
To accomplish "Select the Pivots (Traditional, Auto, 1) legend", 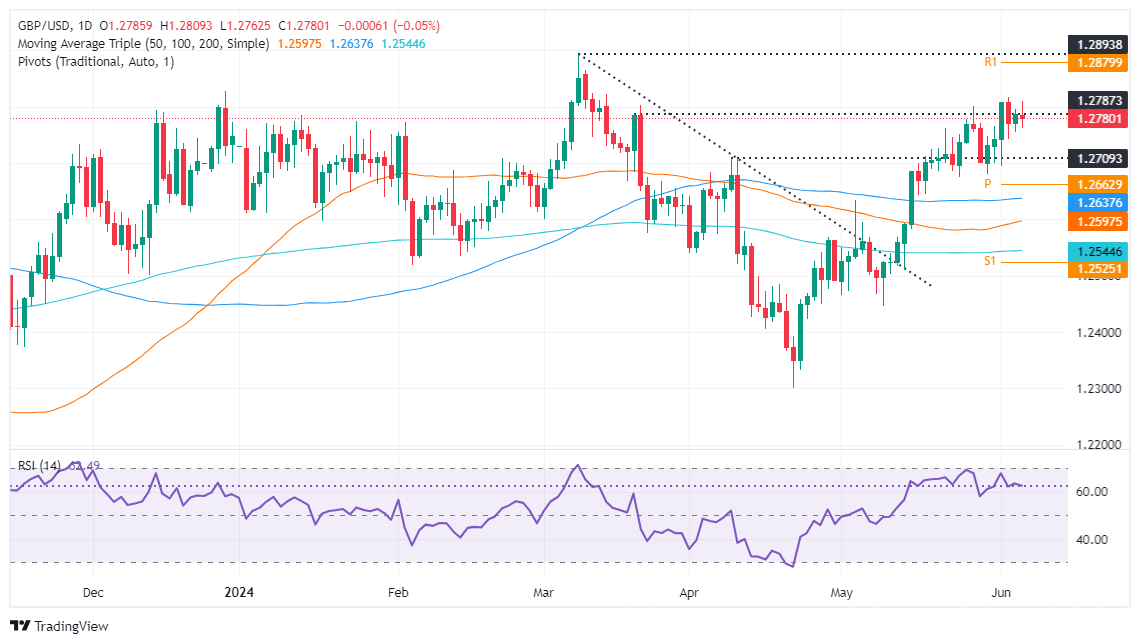I will coord(87,62).
